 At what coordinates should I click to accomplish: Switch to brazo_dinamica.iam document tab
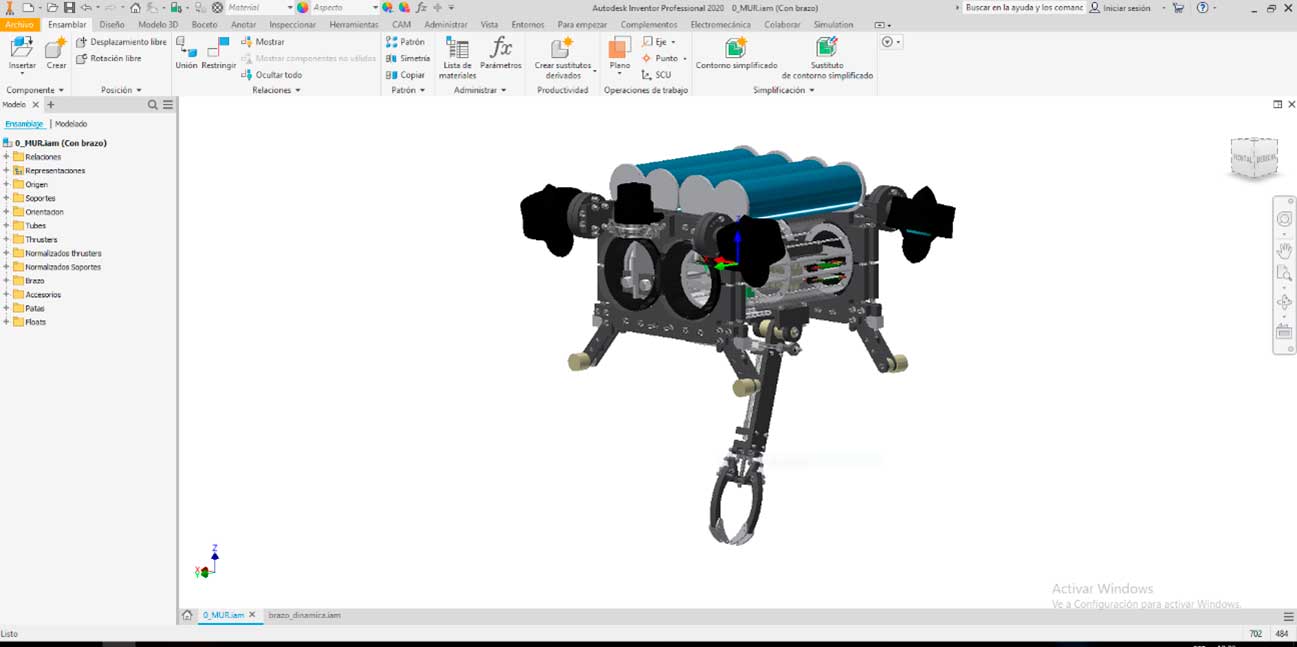tap(304, 615)
